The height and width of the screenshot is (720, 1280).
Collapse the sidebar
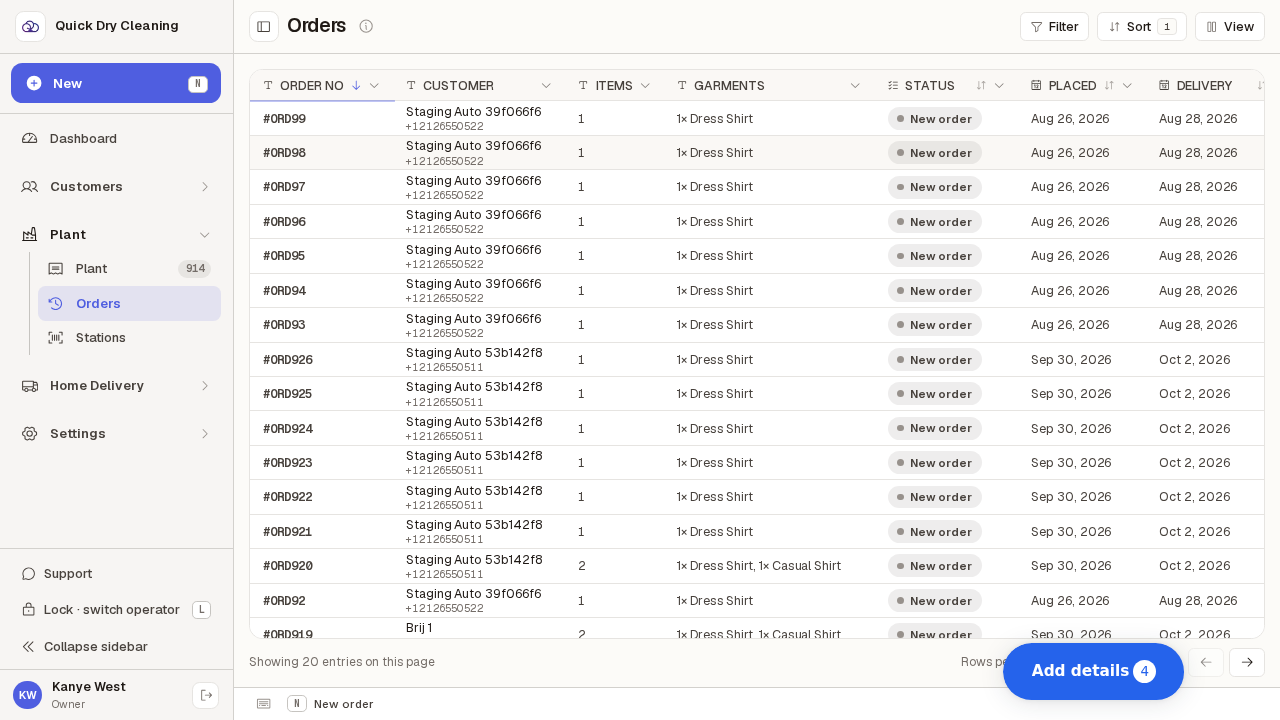[116, 646]
